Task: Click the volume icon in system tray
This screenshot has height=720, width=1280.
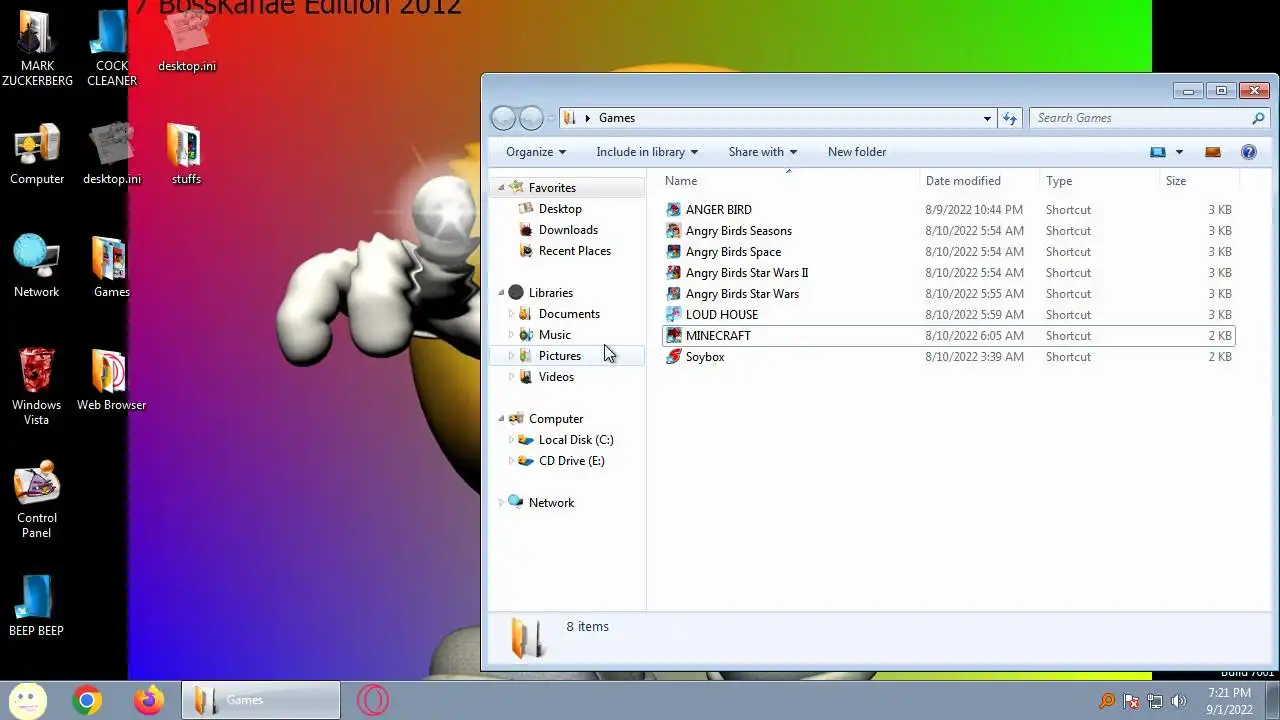Action: 1179,701
